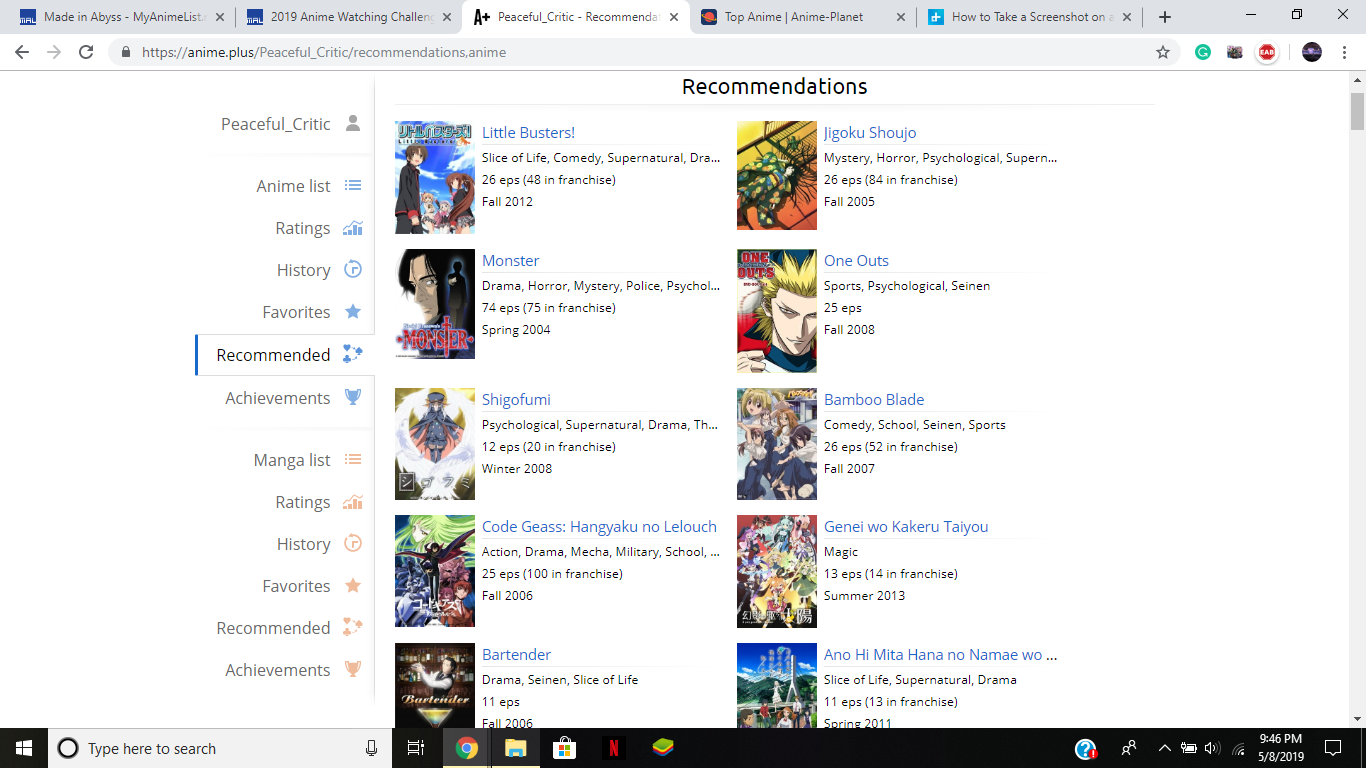This screenshot has height=768, width=1366.
Task: Click the anime Achievements trophy icon
Action: 352,397
